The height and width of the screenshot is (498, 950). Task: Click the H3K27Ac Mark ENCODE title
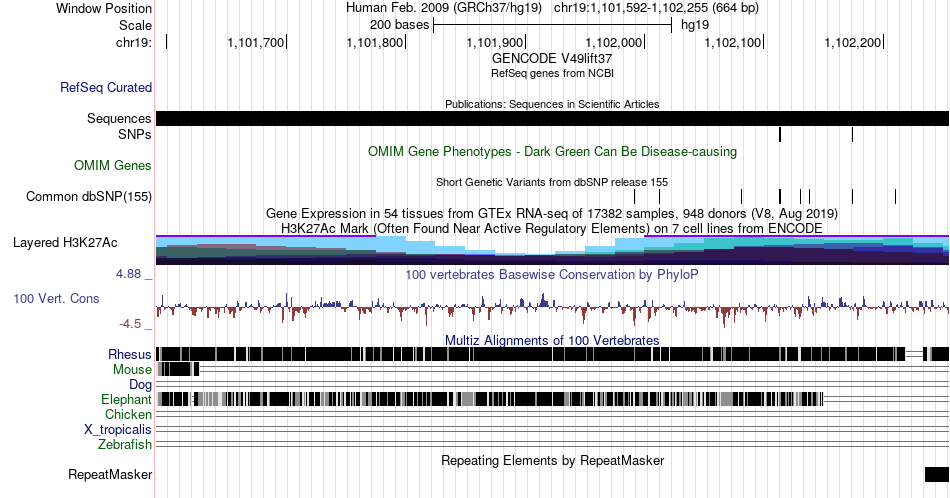[552, 228]
